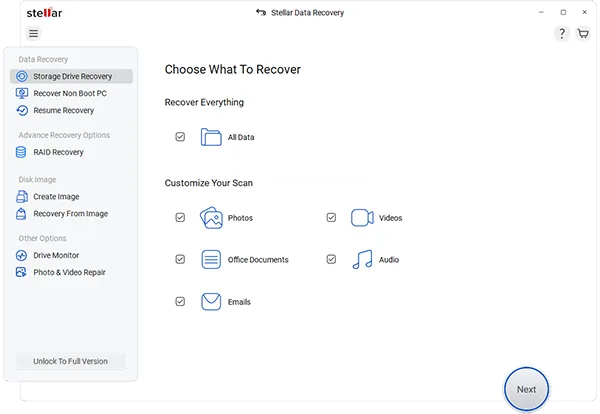The height and width of the screenshot is (414, 600).
Task: Click the Photos label
Action: coord(240,218)
